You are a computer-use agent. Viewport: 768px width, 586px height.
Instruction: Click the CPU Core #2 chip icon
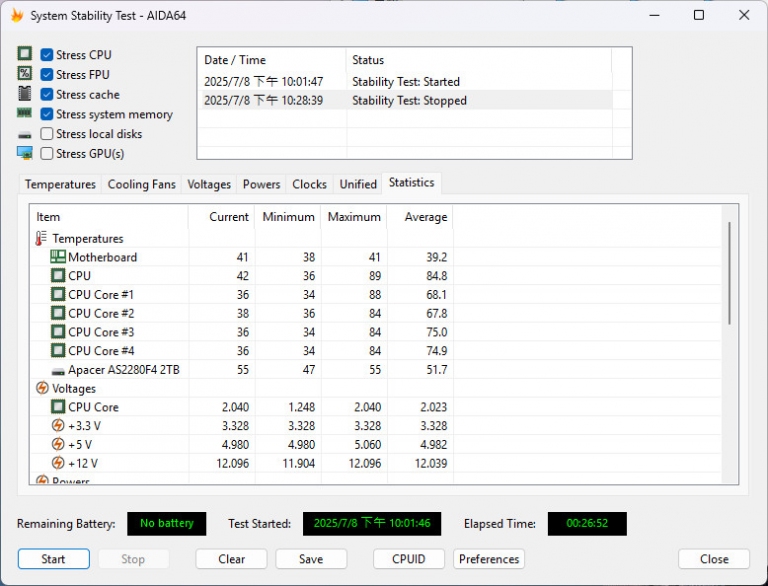pyautogui.click(x=58, y=313)
